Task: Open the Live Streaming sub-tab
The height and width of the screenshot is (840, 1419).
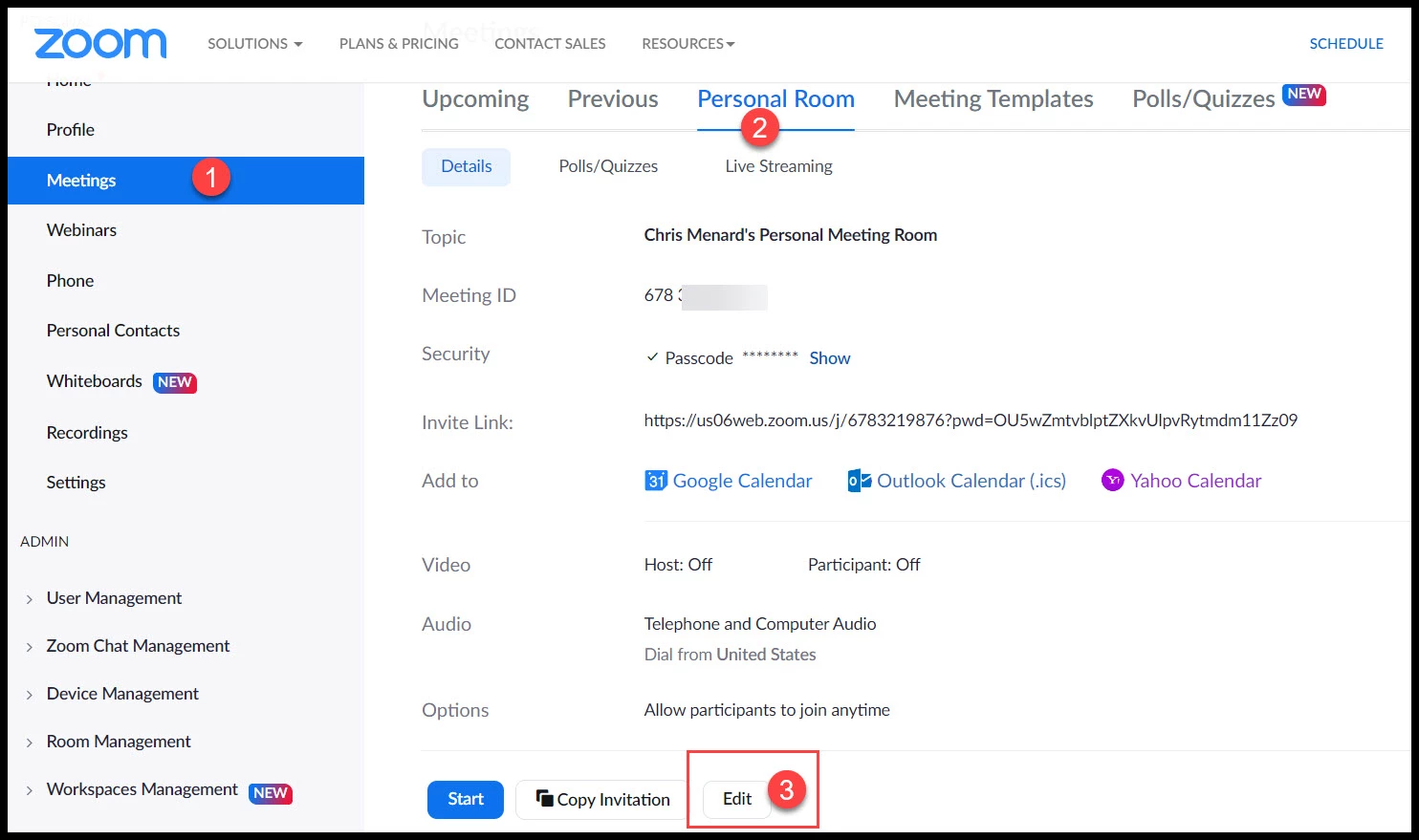Action: (778, 166)
